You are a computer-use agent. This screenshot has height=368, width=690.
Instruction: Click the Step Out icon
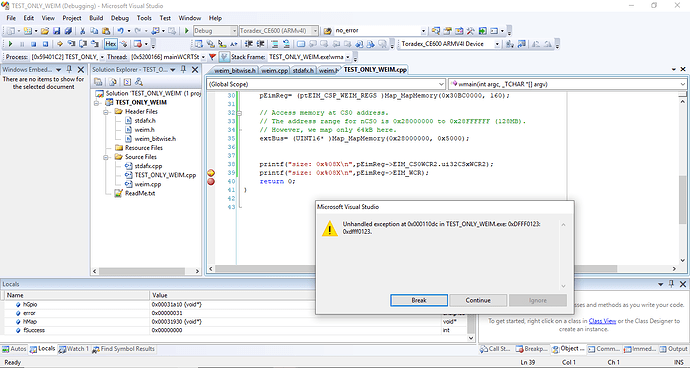tap(95, 44)
